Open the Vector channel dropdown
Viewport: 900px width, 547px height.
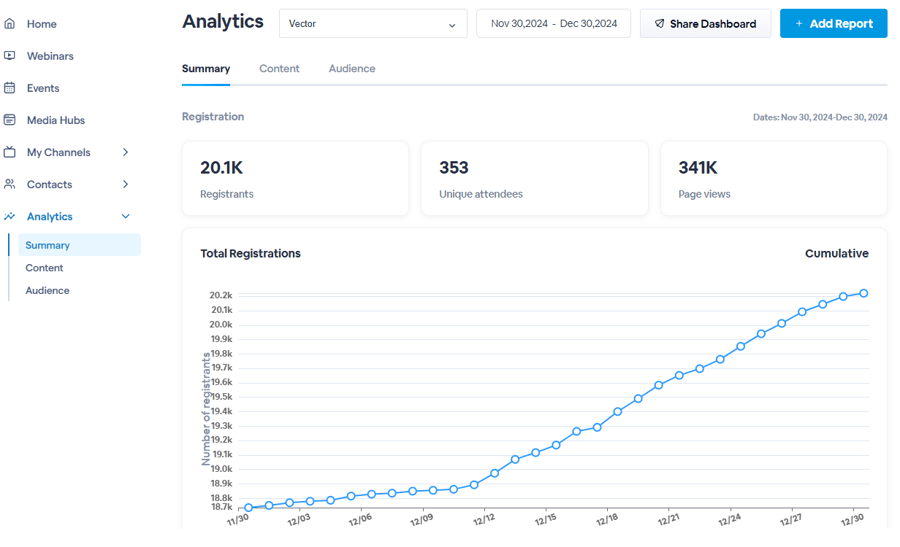coord(373,24)
